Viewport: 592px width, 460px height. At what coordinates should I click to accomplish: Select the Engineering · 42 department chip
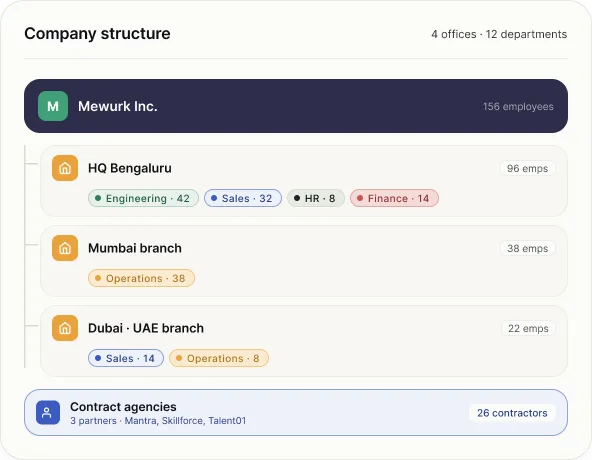143,198
